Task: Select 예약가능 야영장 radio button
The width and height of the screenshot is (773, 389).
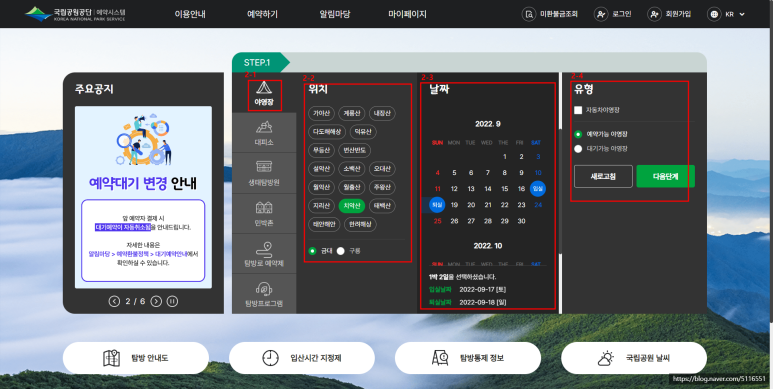Action: pos(578,134)
